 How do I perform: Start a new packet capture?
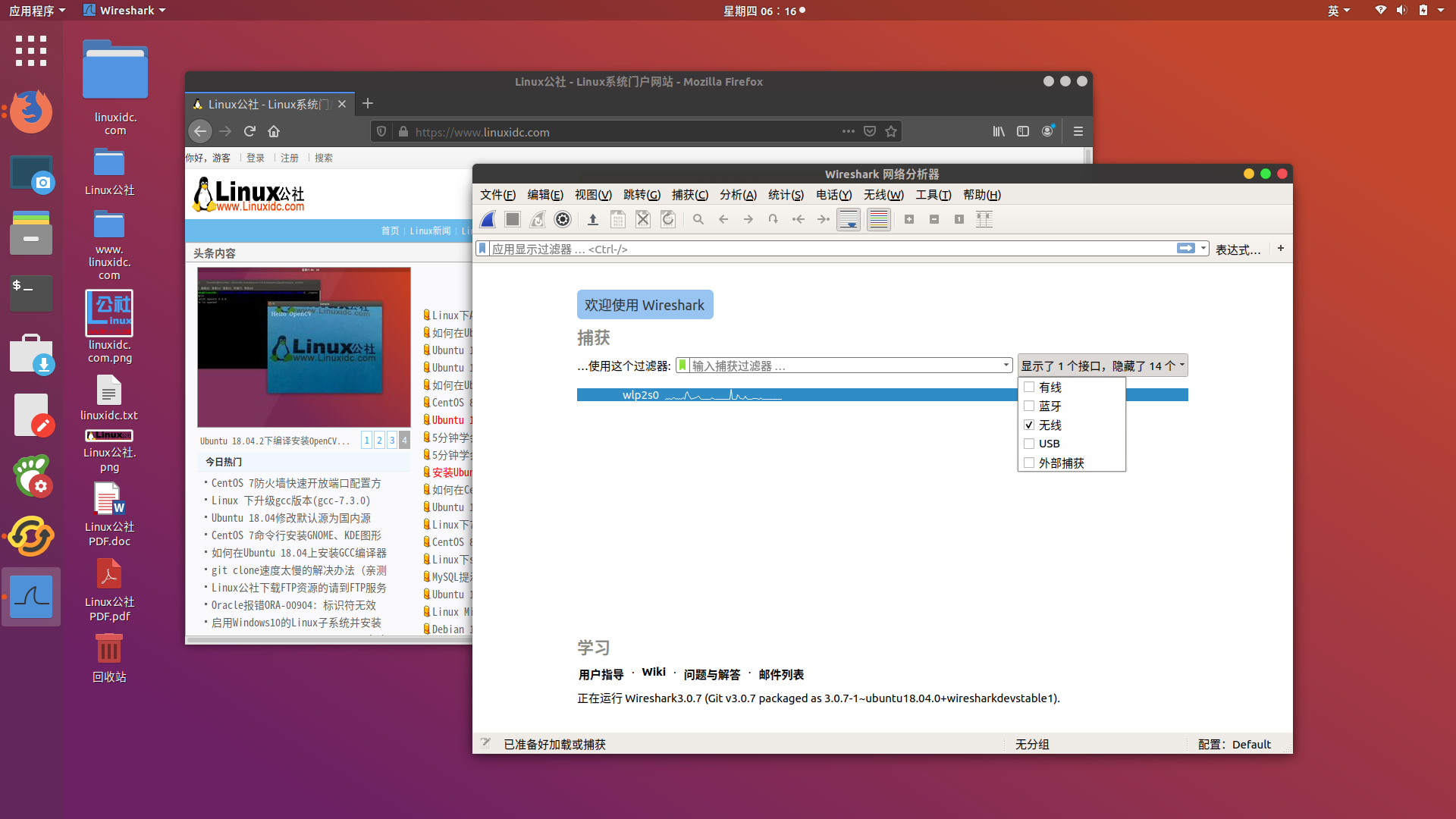(x=487, y=219)
